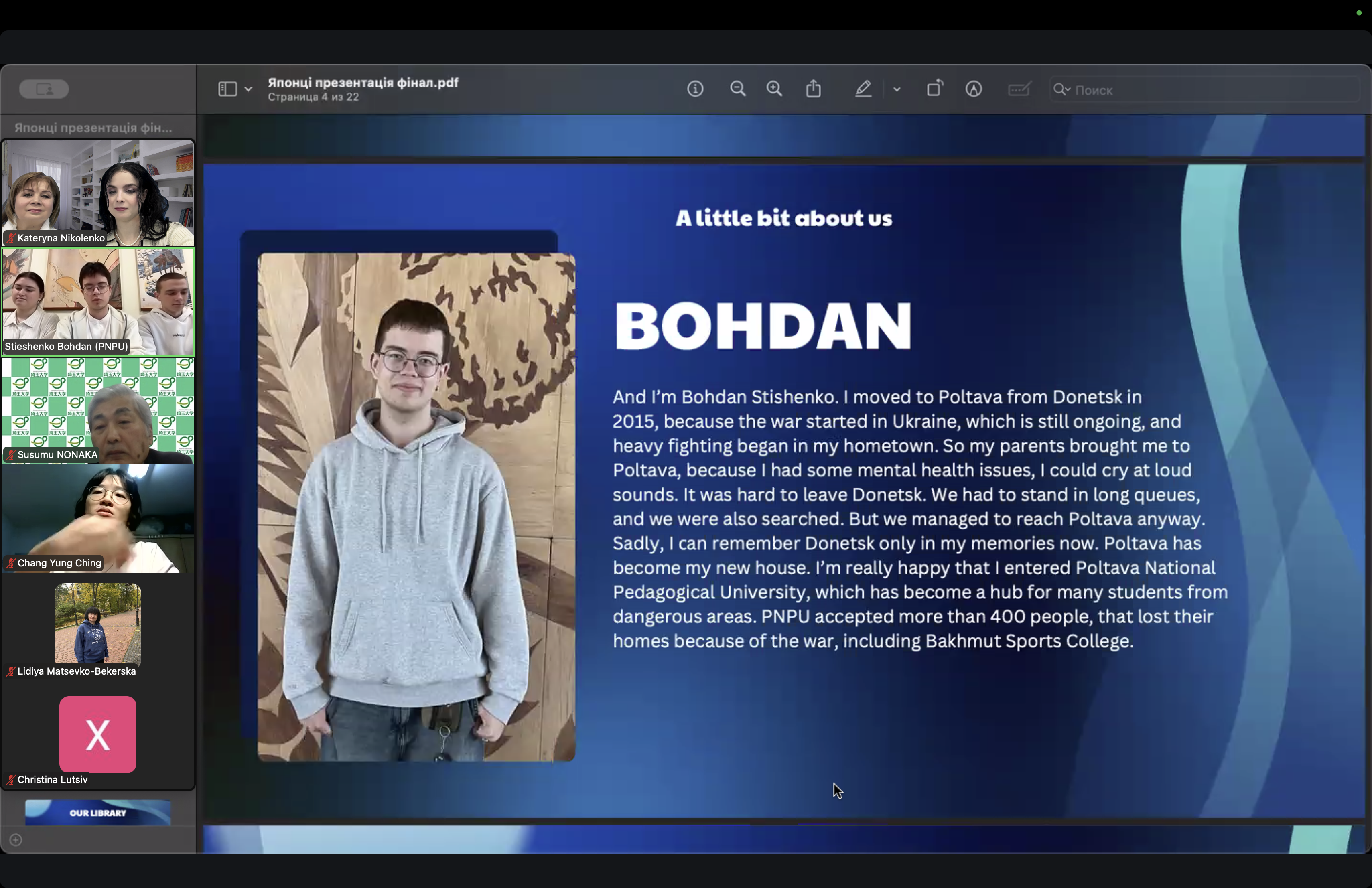Select Kateryna Nikolenko's video tile
1372x888 pixels.
pyautogui.click(x=97, y=192)
